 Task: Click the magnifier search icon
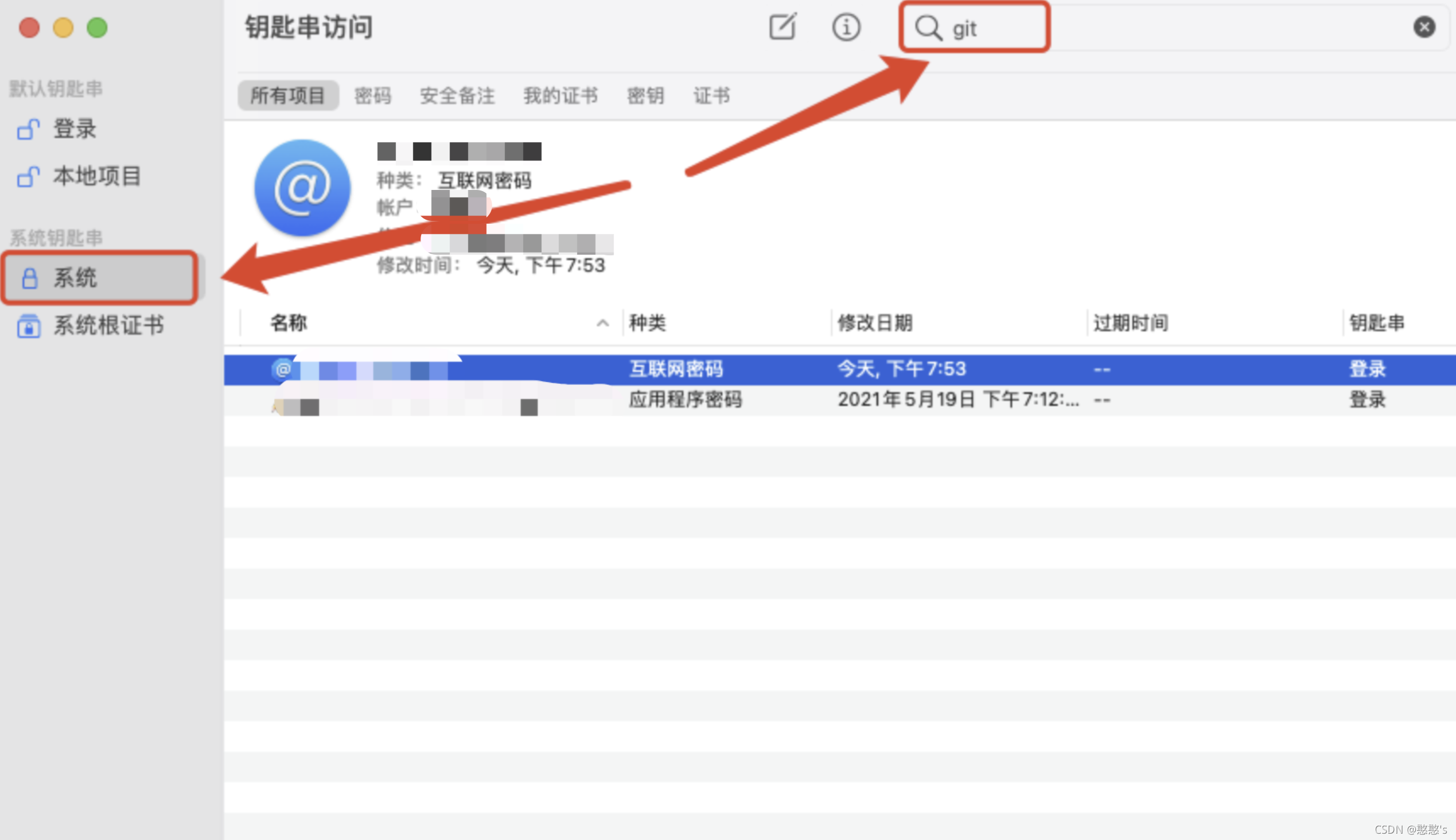pos(928,28)
